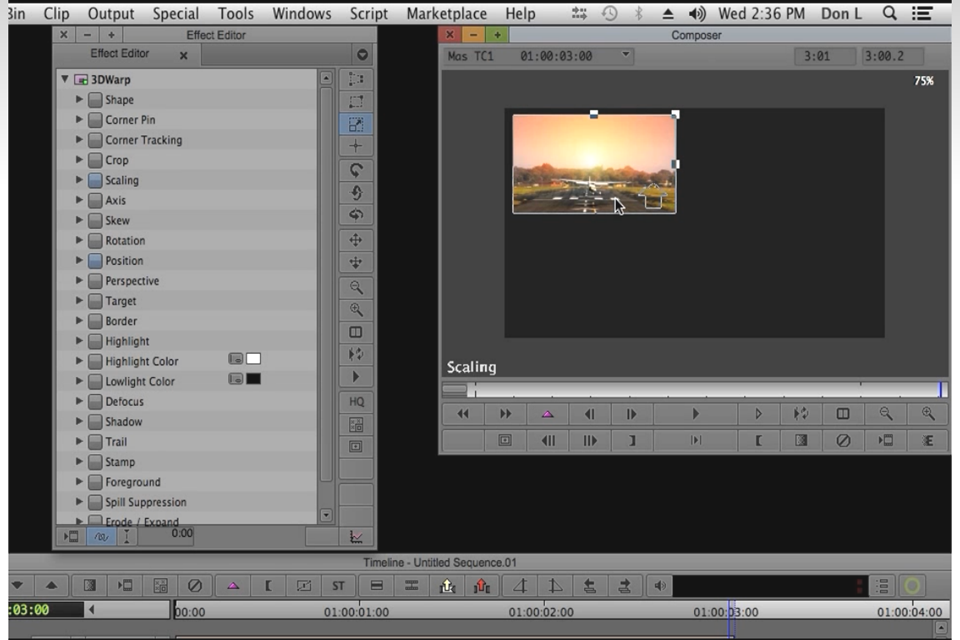Open the Mas TC1 timecode dropdown

[x=626, y=56]
